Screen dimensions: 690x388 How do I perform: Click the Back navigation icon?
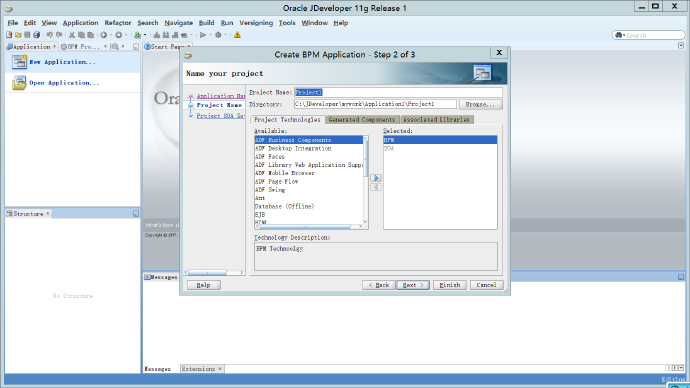tap(103, 35)
